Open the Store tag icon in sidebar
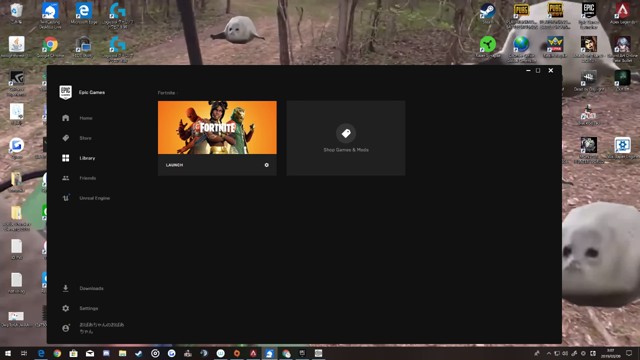The width and height of the screenshot is (640, 360). pos(66,138)
